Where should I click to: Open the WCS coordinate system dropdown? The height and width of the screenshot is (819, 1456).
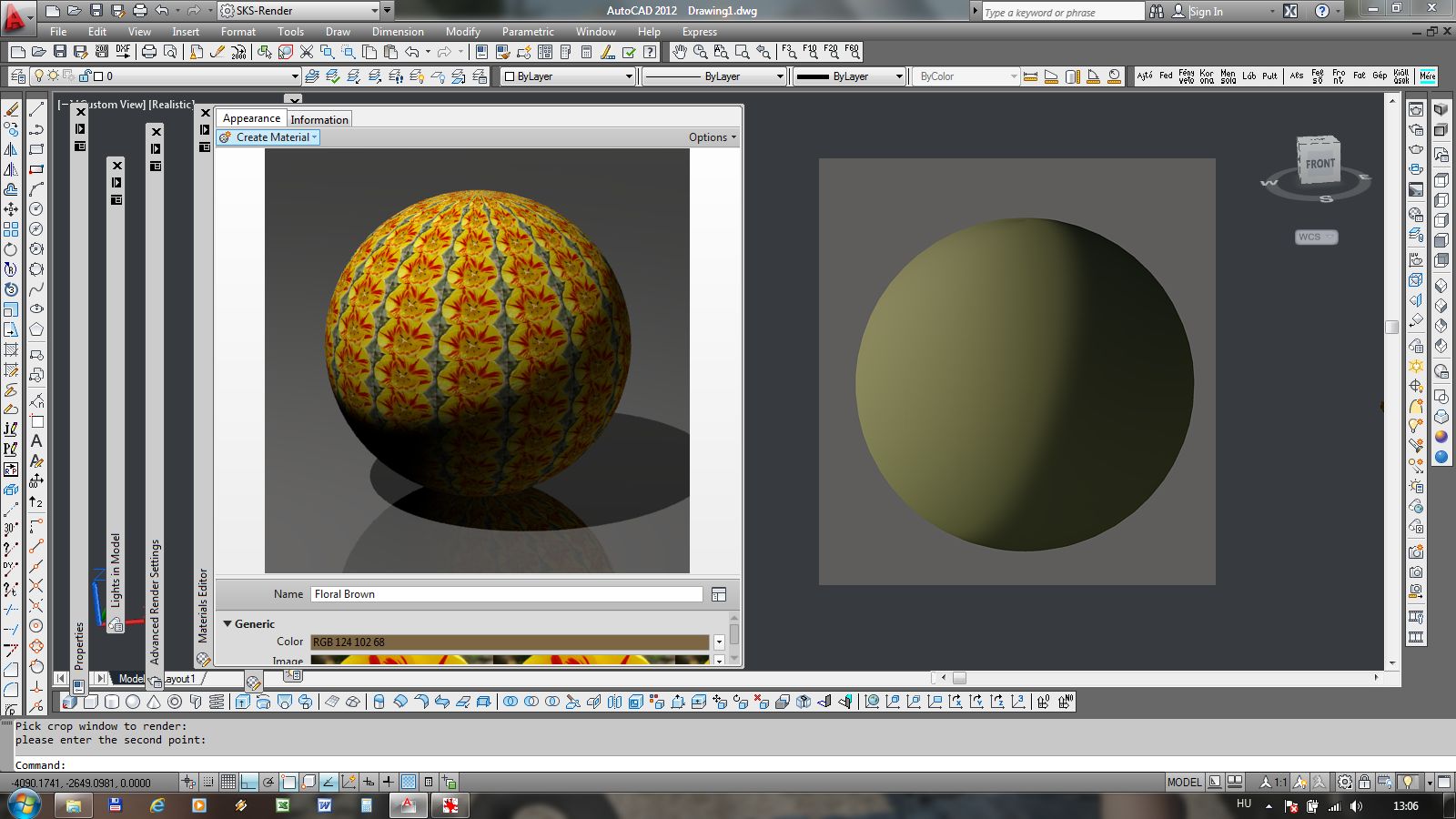point(1316,237)
